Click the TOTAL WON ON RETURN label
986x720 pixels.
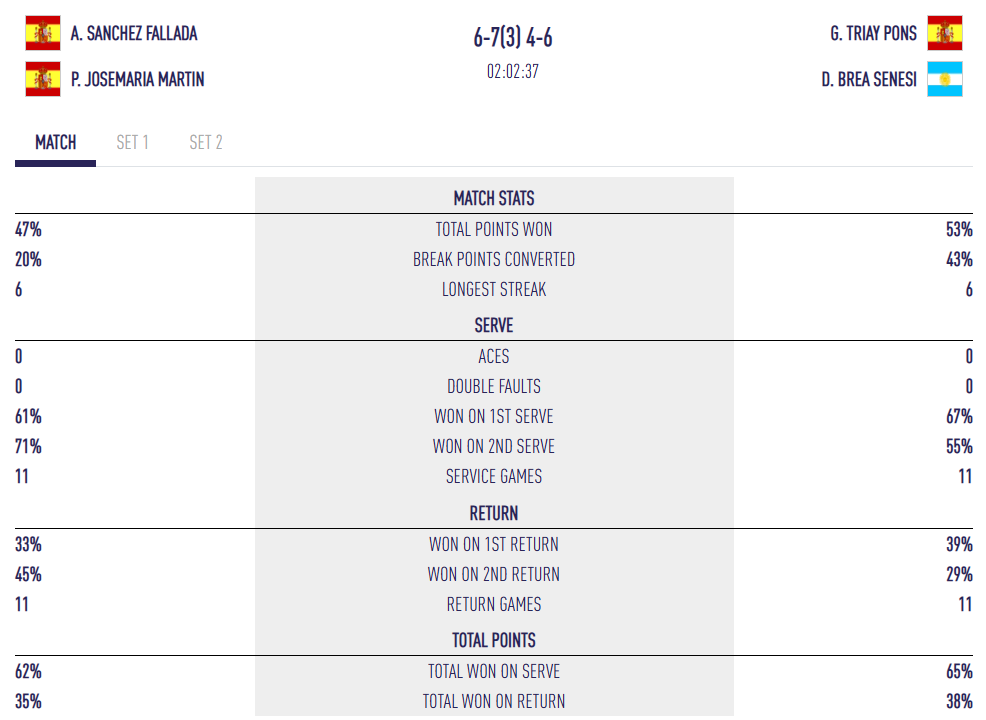pyautogui.click(x=494, y=701)
